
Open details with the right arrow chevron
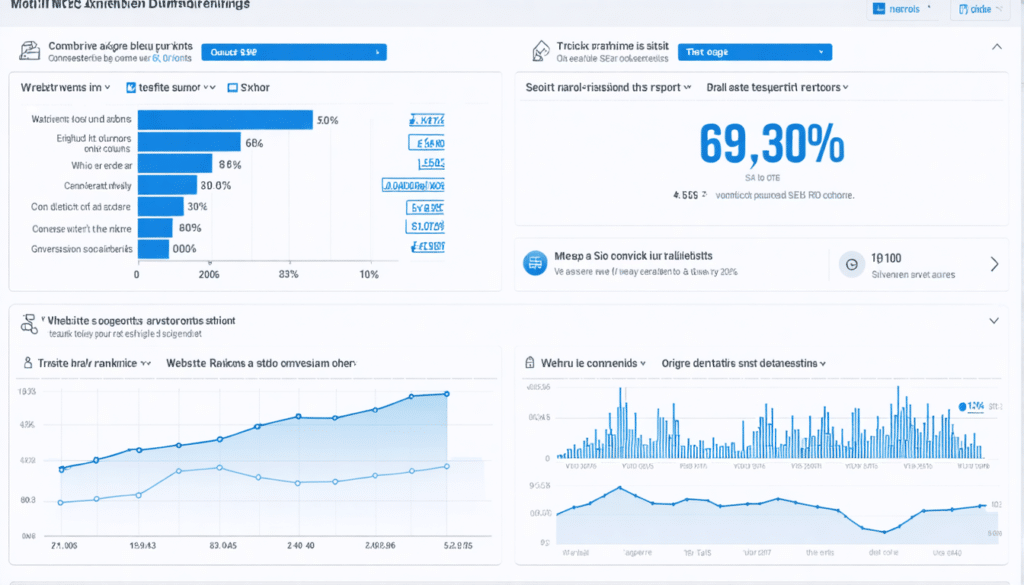[994, 264]
